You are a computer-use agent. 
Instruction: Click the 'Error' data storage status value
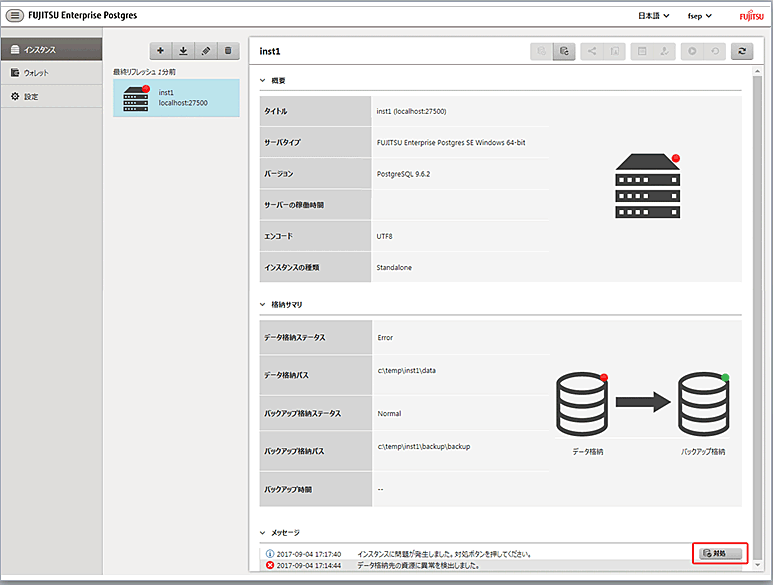tap(385, 338)
